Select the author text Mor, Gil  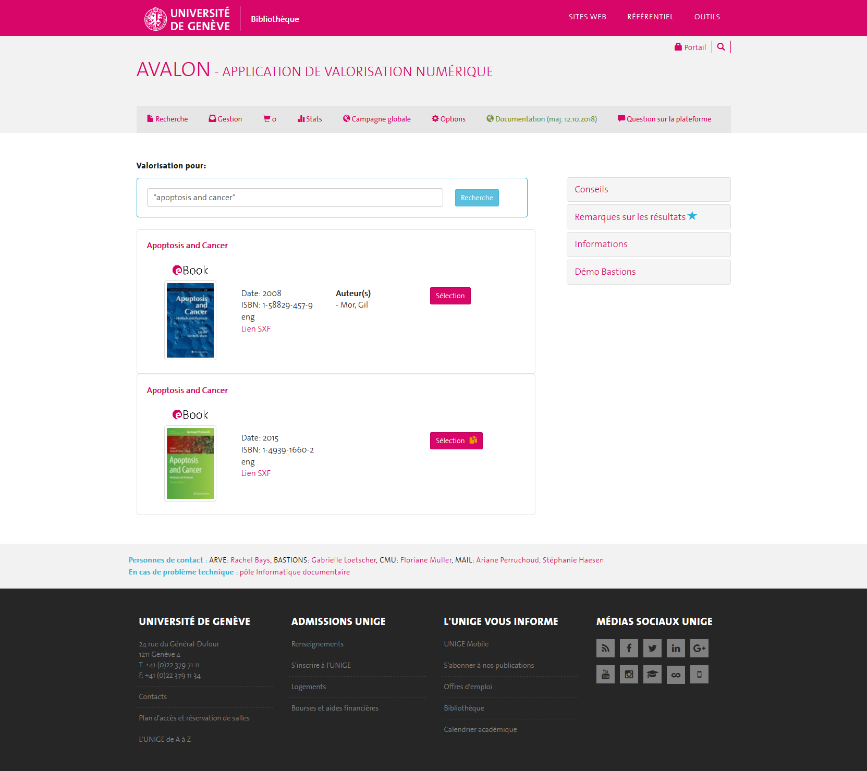click(354, 305)
